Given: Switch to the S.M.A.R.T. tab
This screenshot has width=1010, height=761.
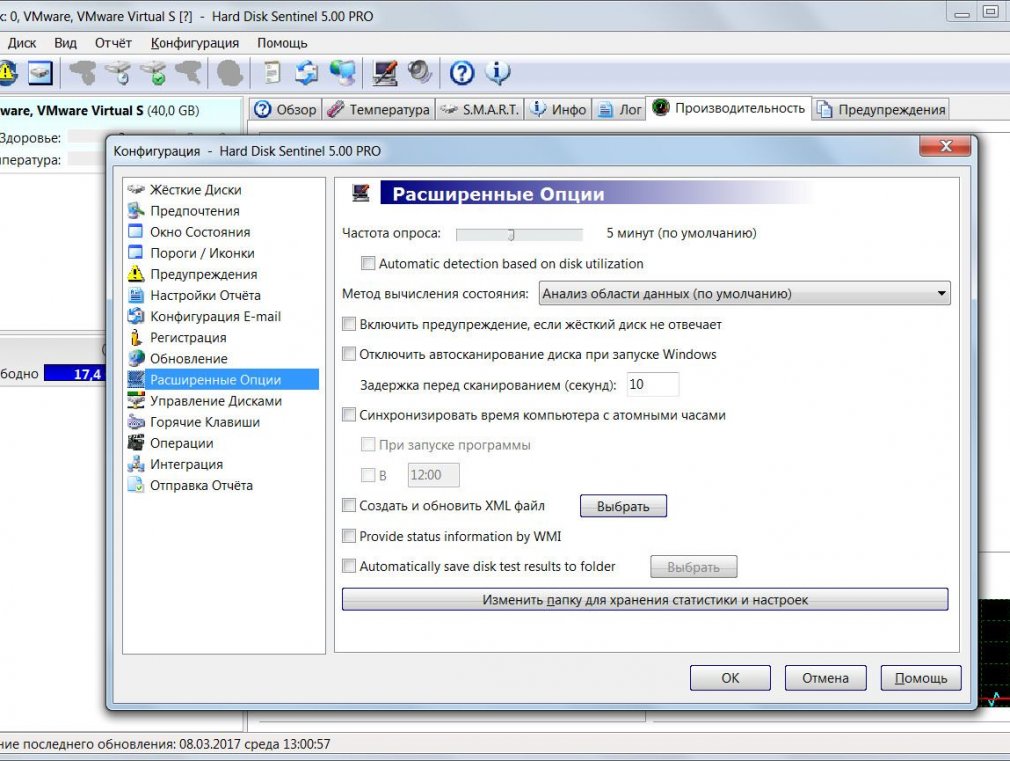Looking at the screenshot, I should (x=480, y=110).
